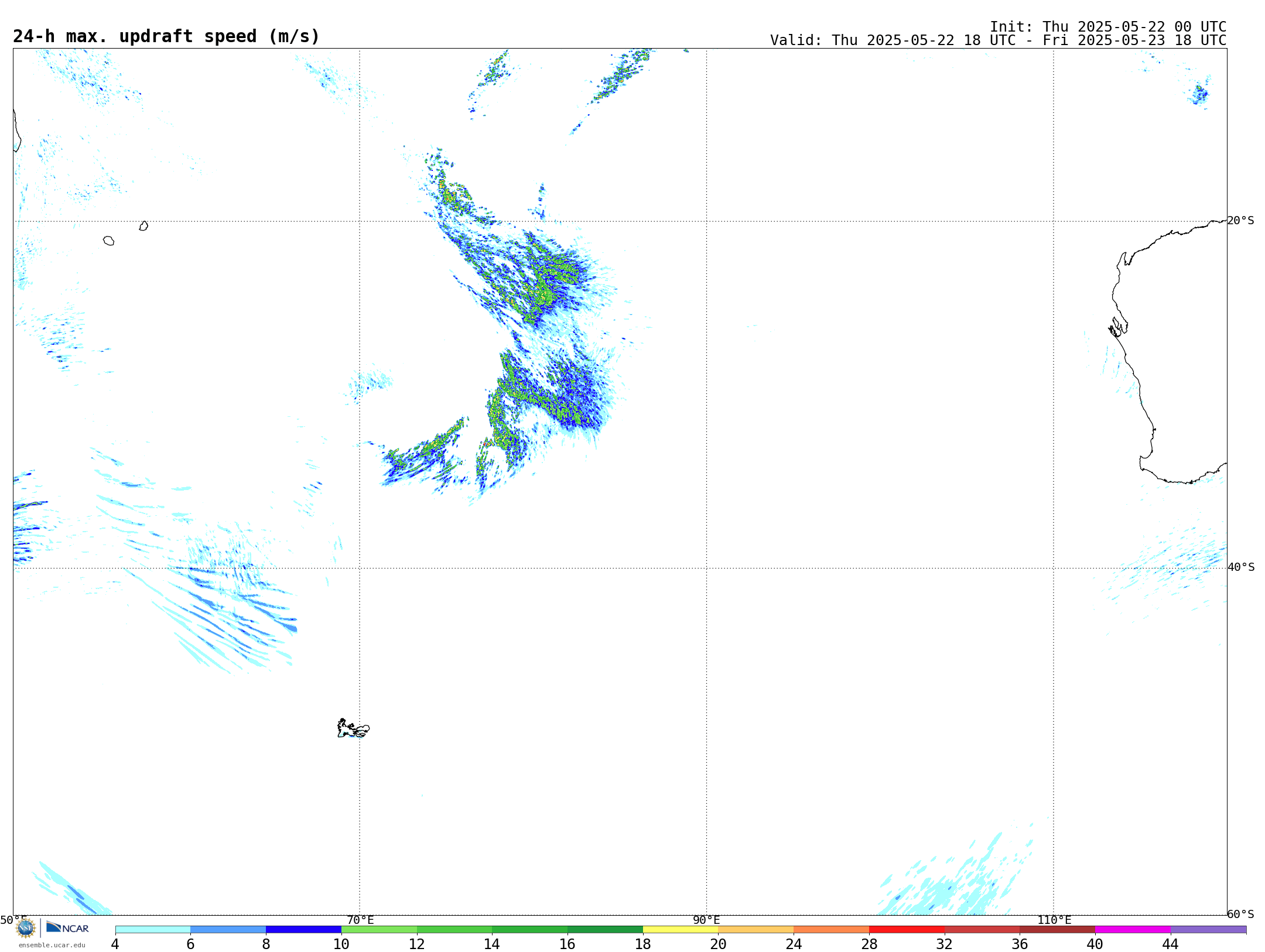This screenshot has width=1265, height=952.
Task: Click the green 12-14 m/s swatch
Action: [x=454, y=930]
